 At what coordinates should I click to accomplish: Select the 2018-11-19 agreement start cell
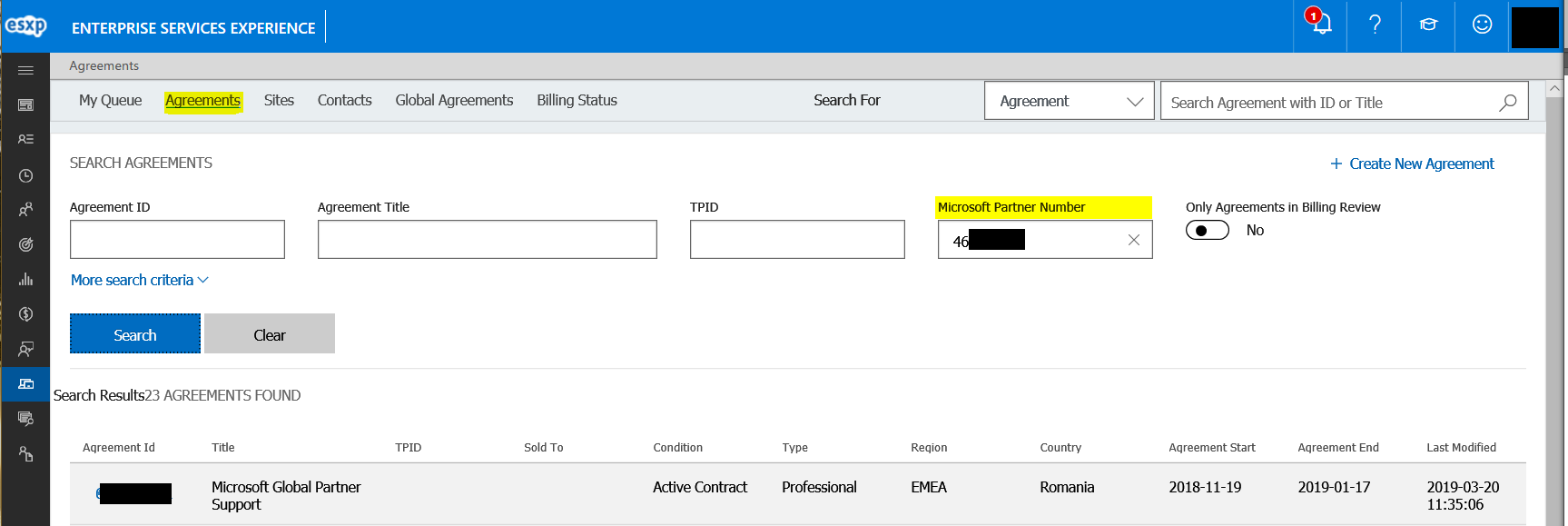[1205, 487]
